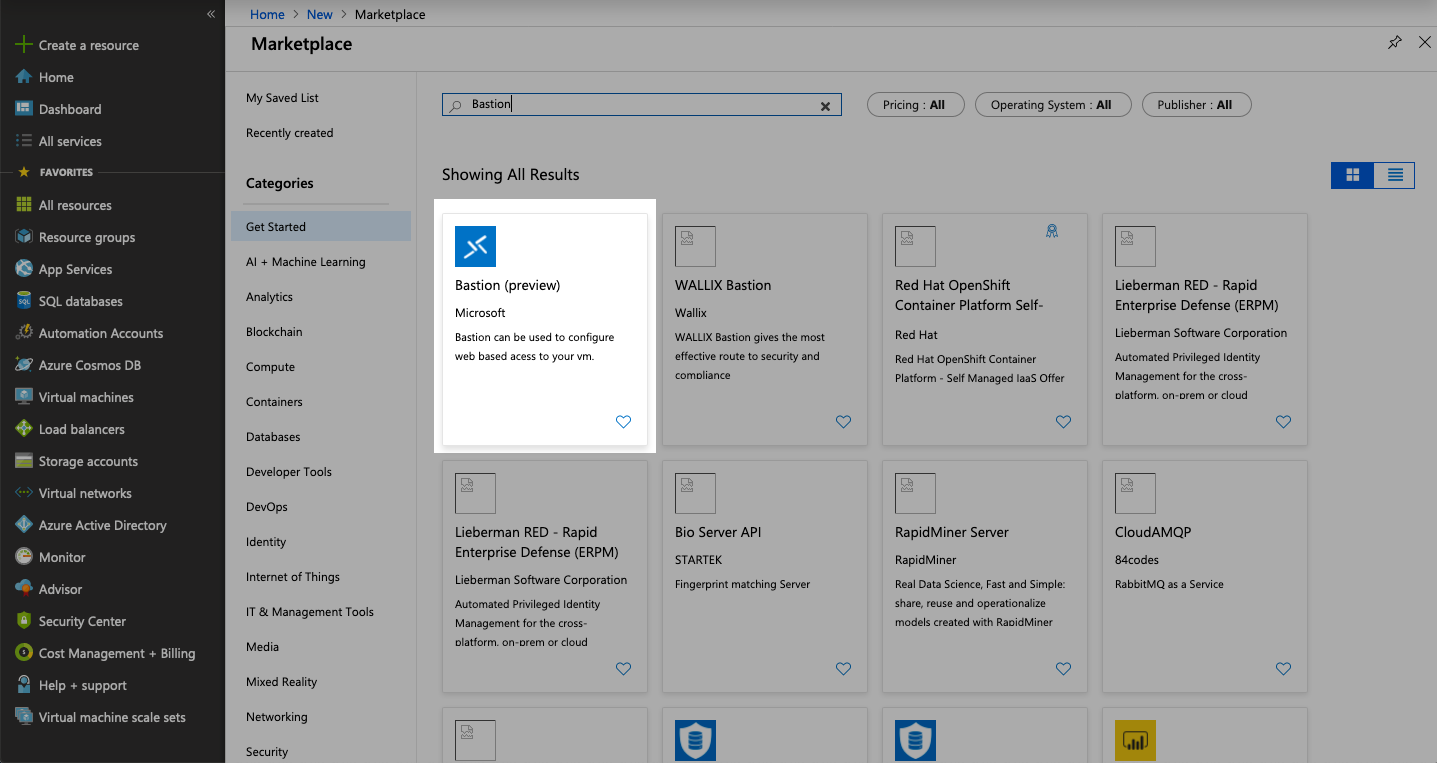Screen dimensions: 1437x763
Task: Save Red Hat OpenShift to favorites
Action: 1063,422
